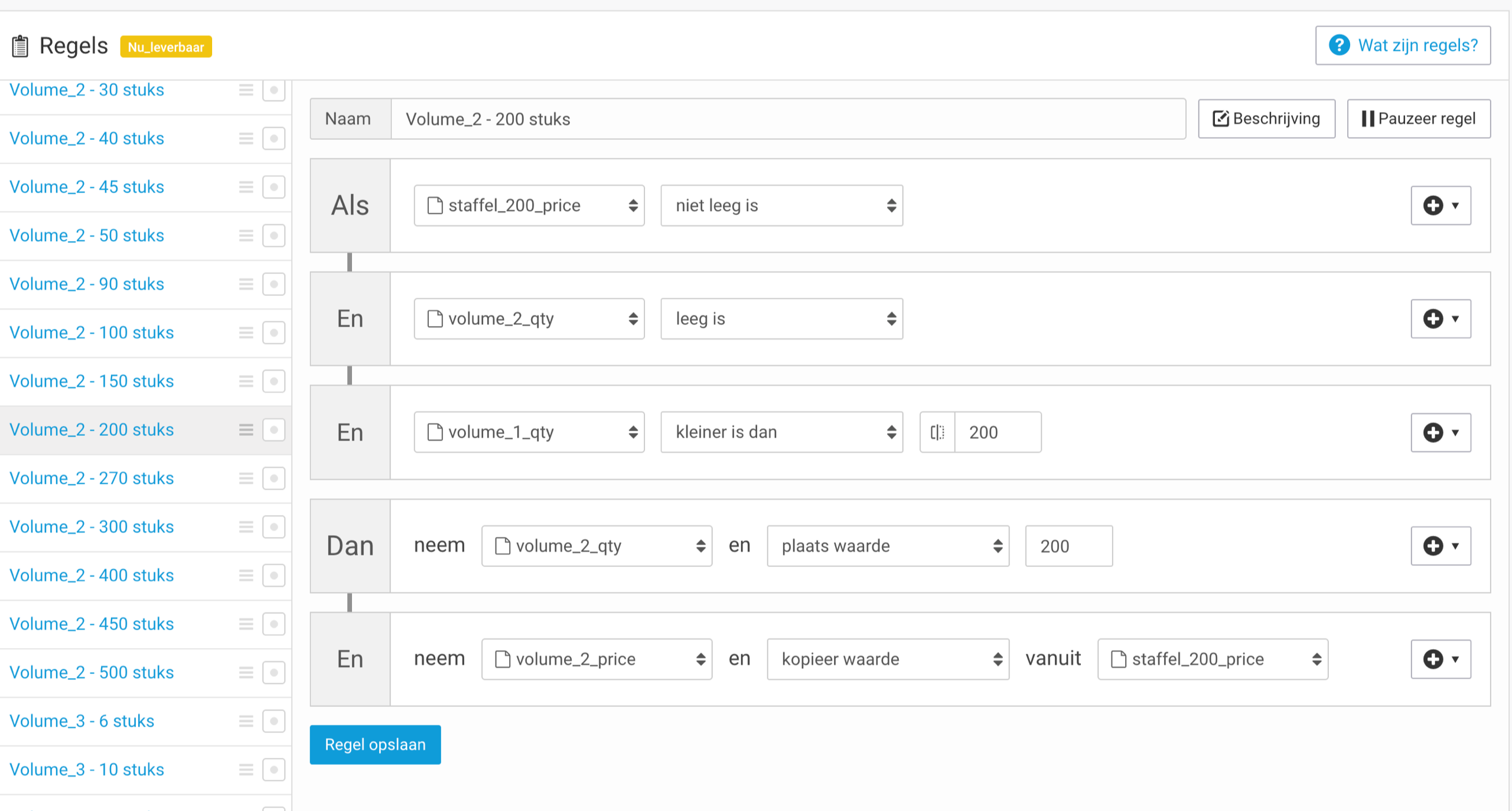
Task: Click the drag handle for Volume_2 - 200 stuks
Action: 246,429
